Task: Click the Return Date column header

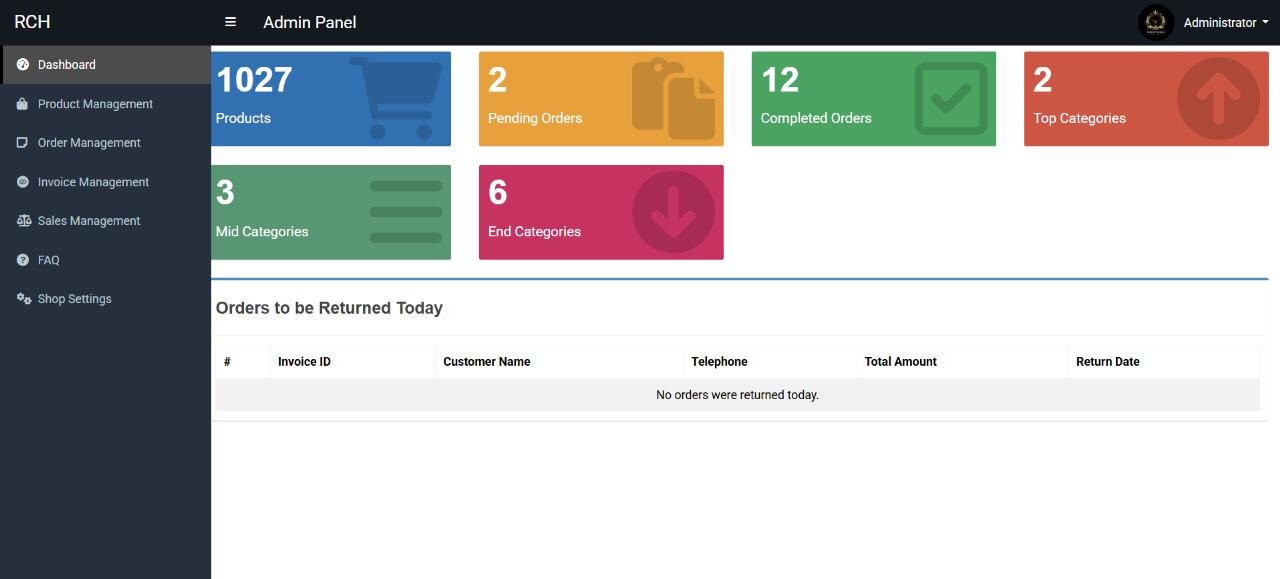Action: 1107,362
